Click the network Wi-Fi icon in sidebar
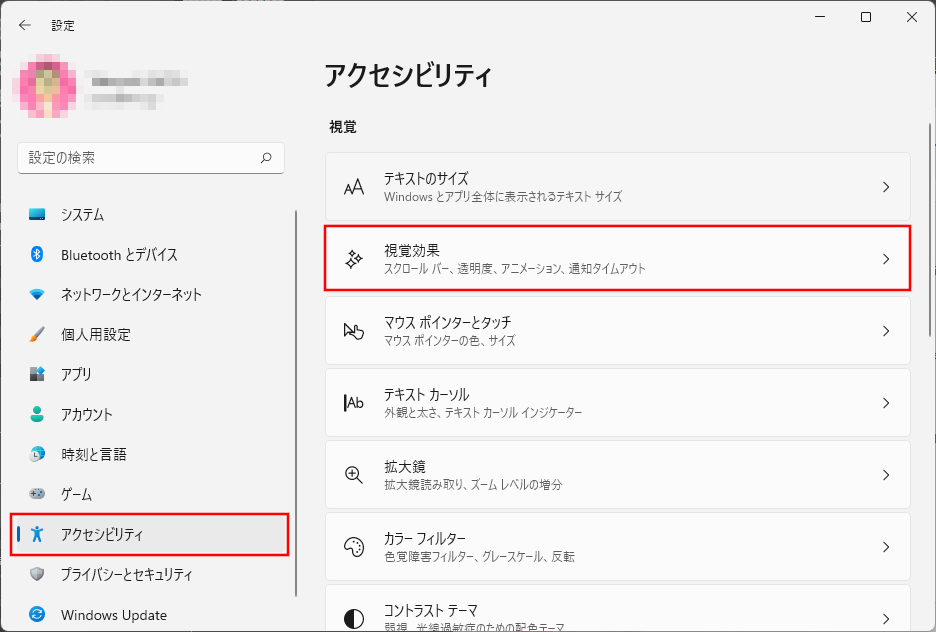 tap(37, 295)
